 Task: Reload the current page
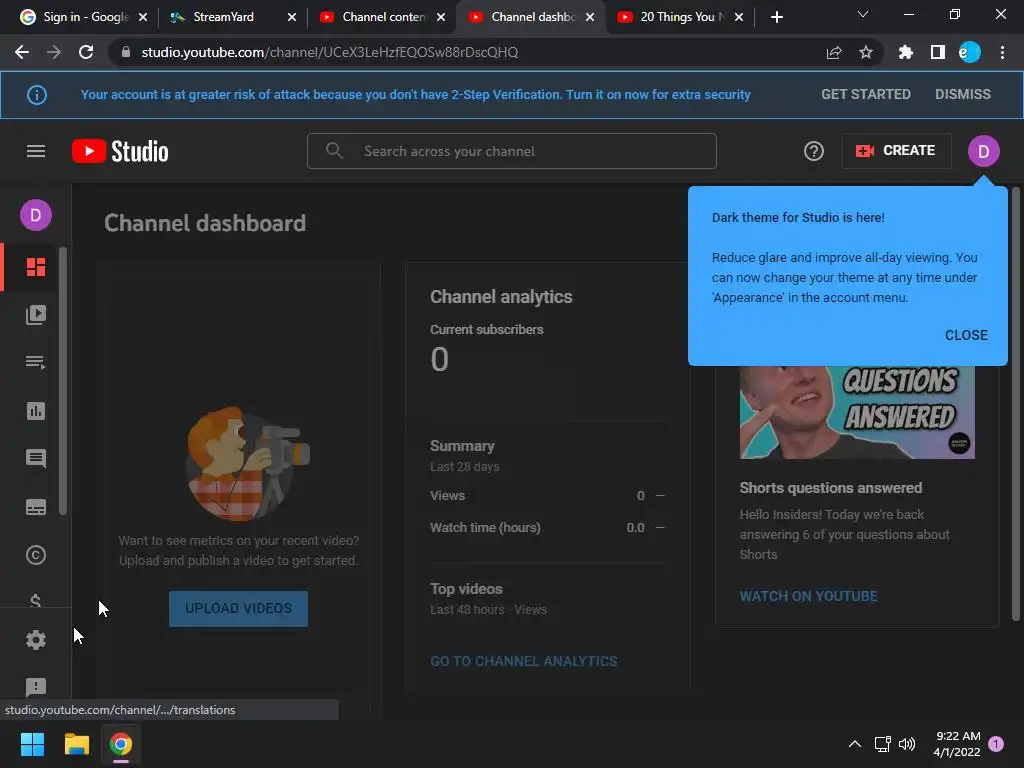pyautogui.click(x=86, y=52)
